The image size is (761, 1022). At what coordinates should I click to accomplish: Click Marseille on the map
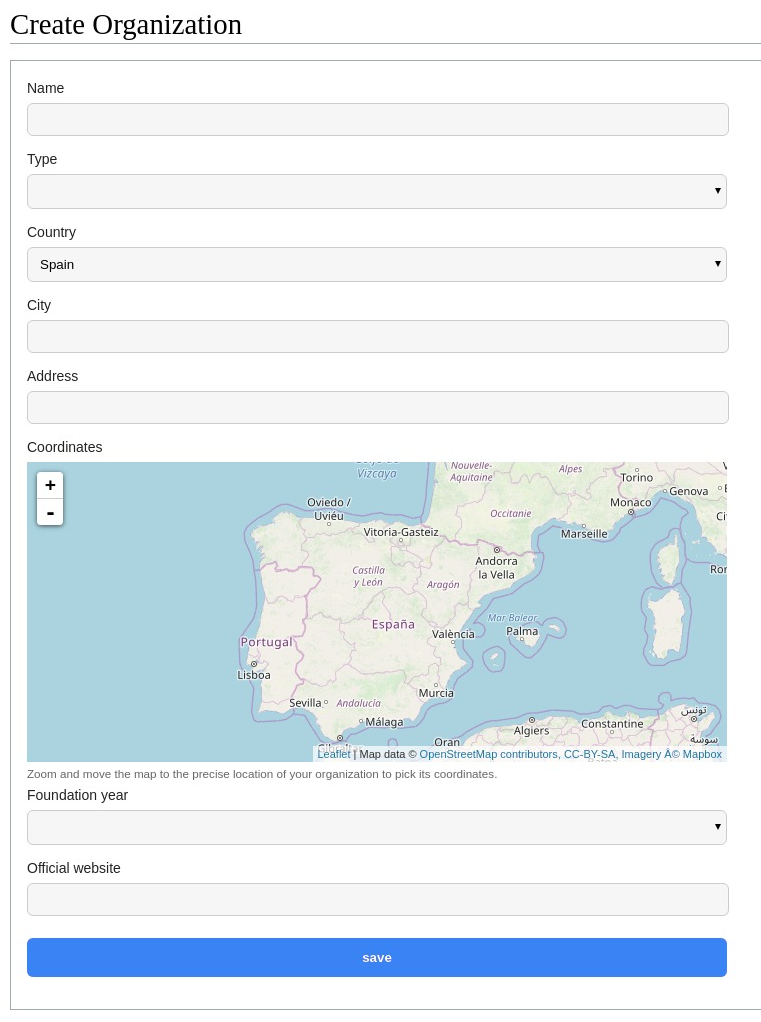pos(584,534)
